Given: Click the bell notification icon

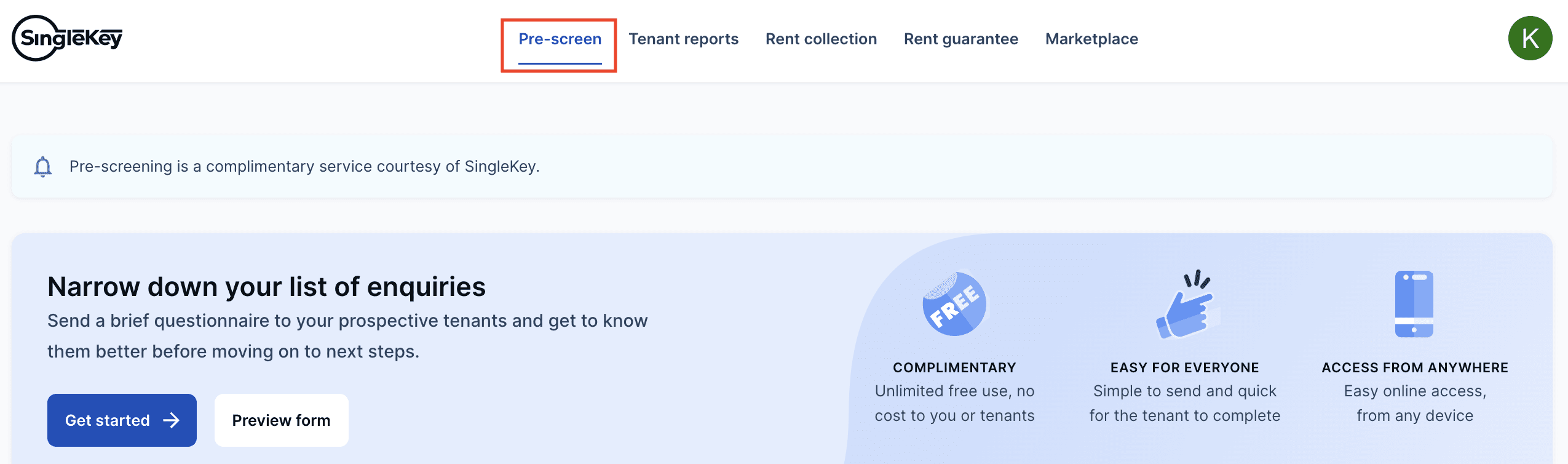Looking at the screenshot, I should pos(42,167).
